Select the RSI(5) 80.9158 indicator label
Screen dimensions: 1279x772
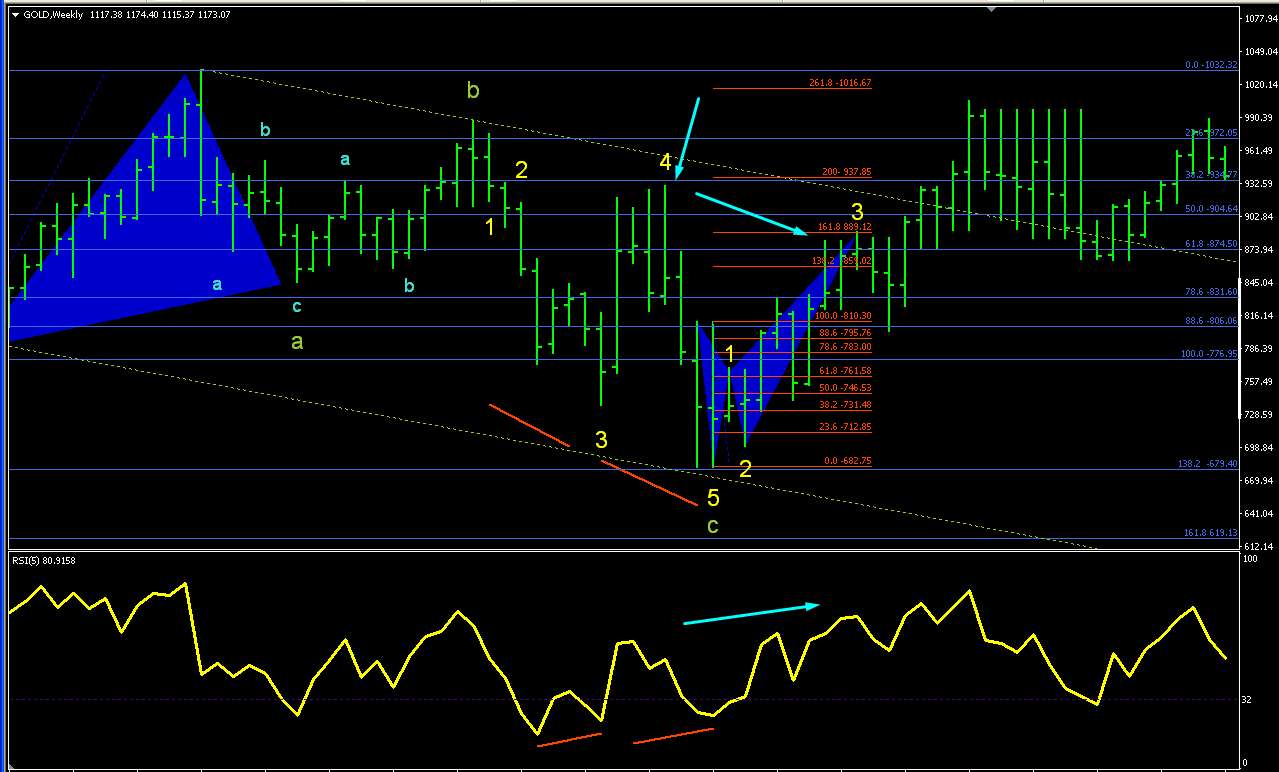[x=44, y=560]
